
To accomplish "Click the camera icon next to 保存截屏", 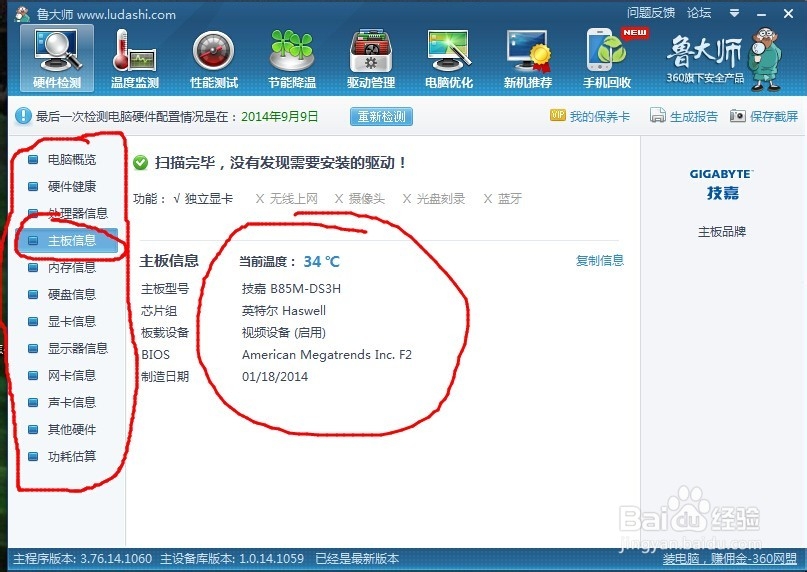I will [738, 116].
